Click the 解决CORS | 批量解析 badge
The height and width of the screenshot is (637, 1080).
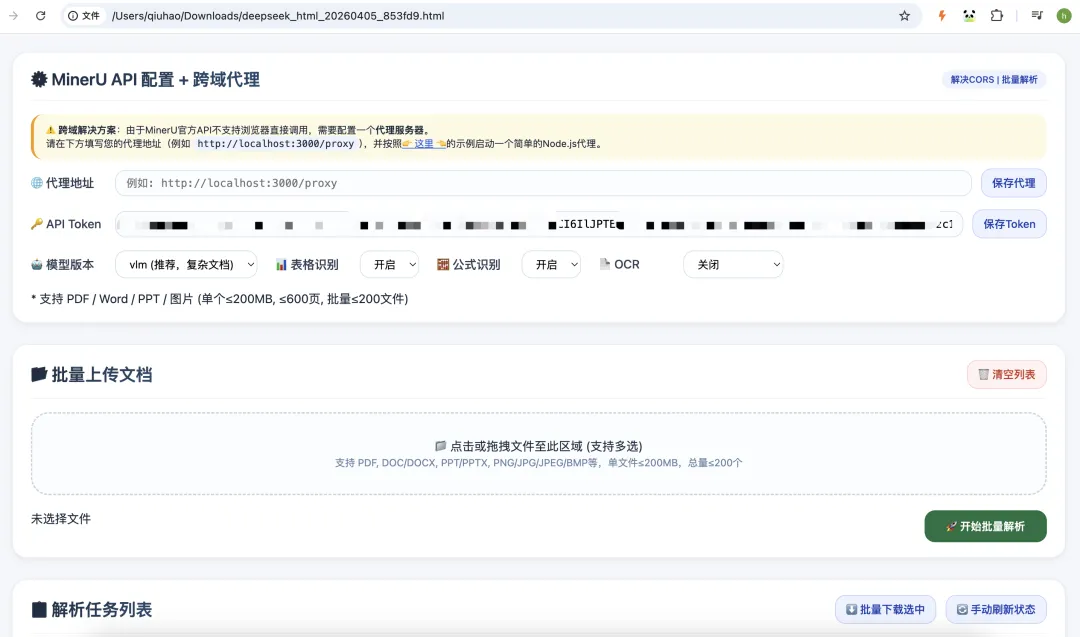point(994,79)
